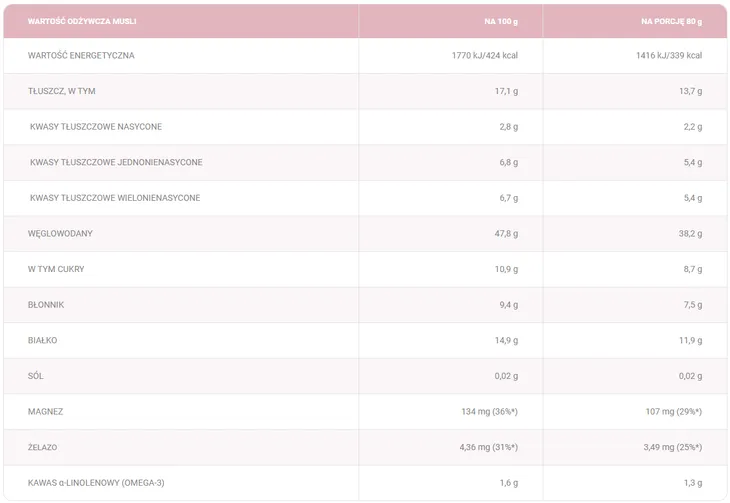730x503 pixels.
Task: Click the 'BŁONNIK' row label
Action: (x=46, y=305)
